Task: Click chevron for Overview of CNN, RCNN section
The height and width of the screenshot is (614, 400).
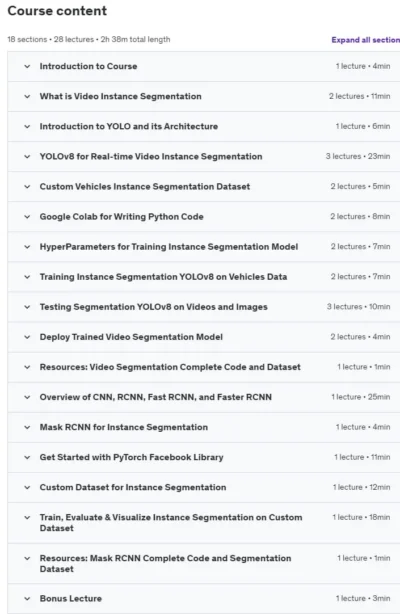Action: tap(27, 397)
